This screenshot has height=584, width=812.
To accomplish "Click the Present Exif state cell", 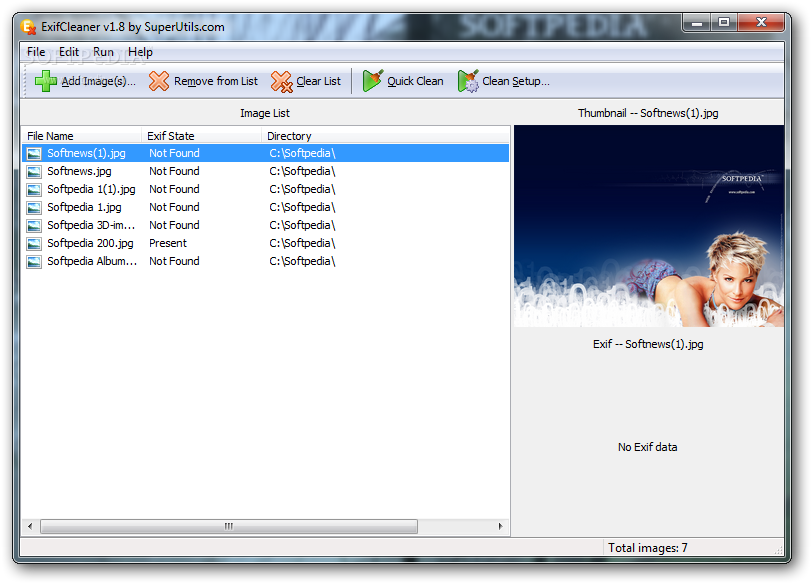I will pyautogui.click(x=168, y=243).
